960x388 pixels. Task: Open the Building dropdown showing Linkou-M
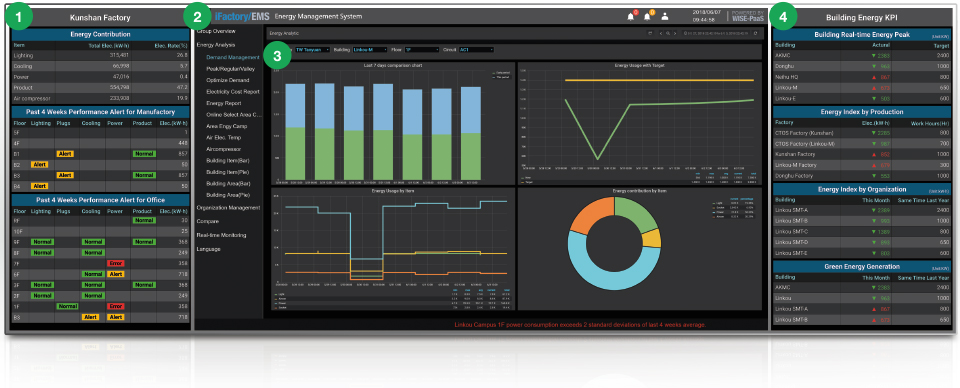click(370, 49)
